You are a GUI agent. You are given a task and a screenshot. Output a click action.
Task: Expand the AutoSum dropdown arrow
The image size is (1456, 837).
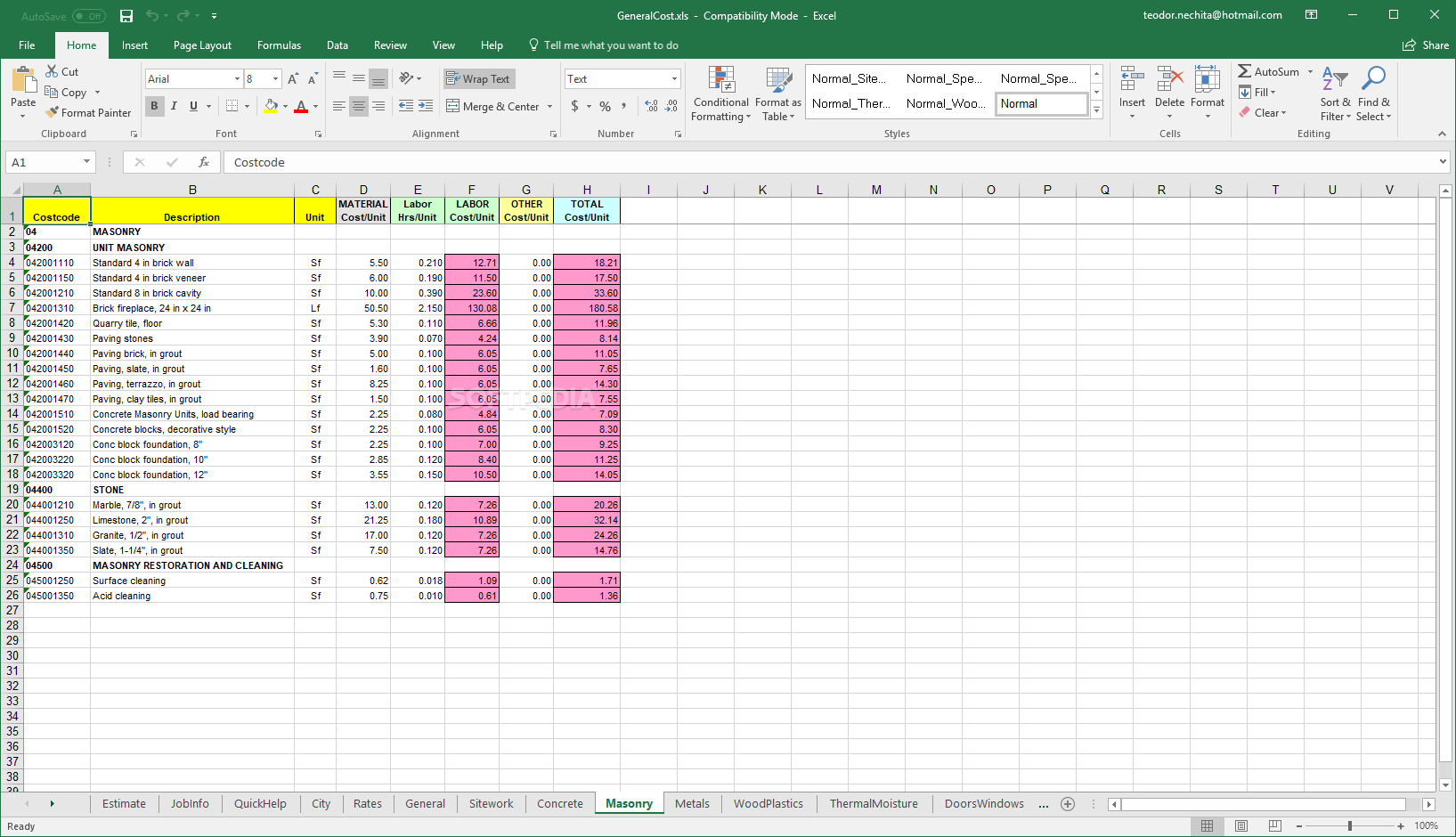click(x=1310, y=72)
